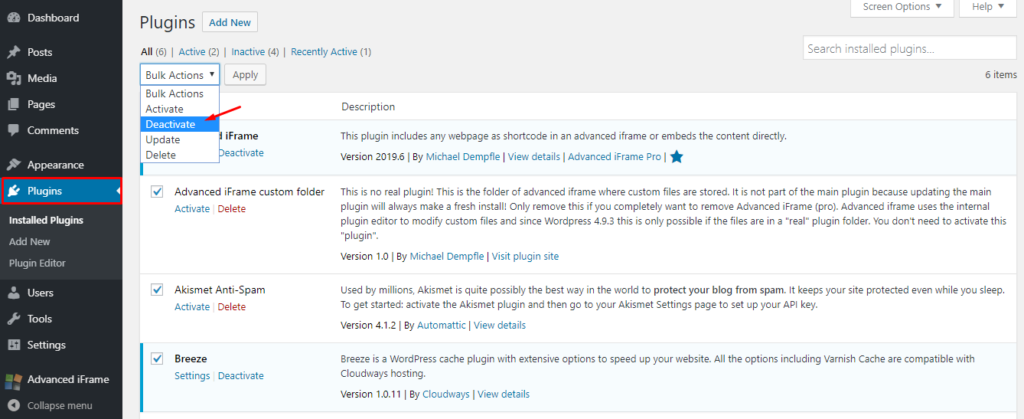Click the Appearance paintbrush icon
The width and height of the screenshot is (1024, 419).
(14, 165)
